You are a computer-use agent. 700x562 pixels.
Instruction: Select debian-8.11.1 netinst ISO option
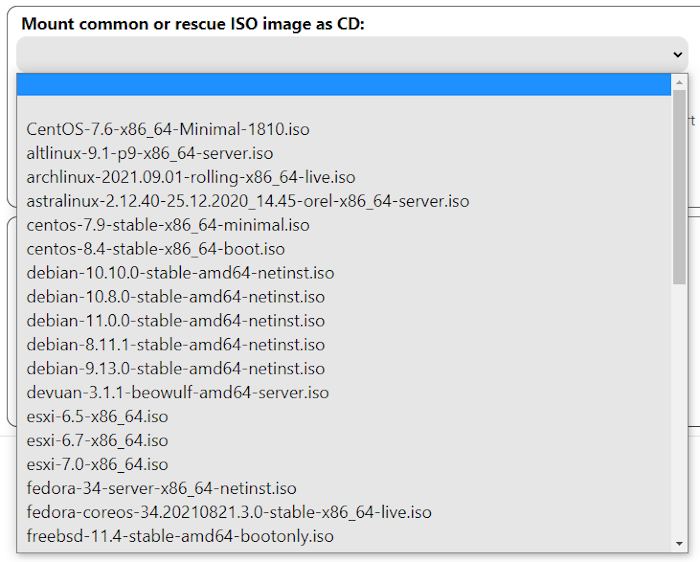(175, 345)
